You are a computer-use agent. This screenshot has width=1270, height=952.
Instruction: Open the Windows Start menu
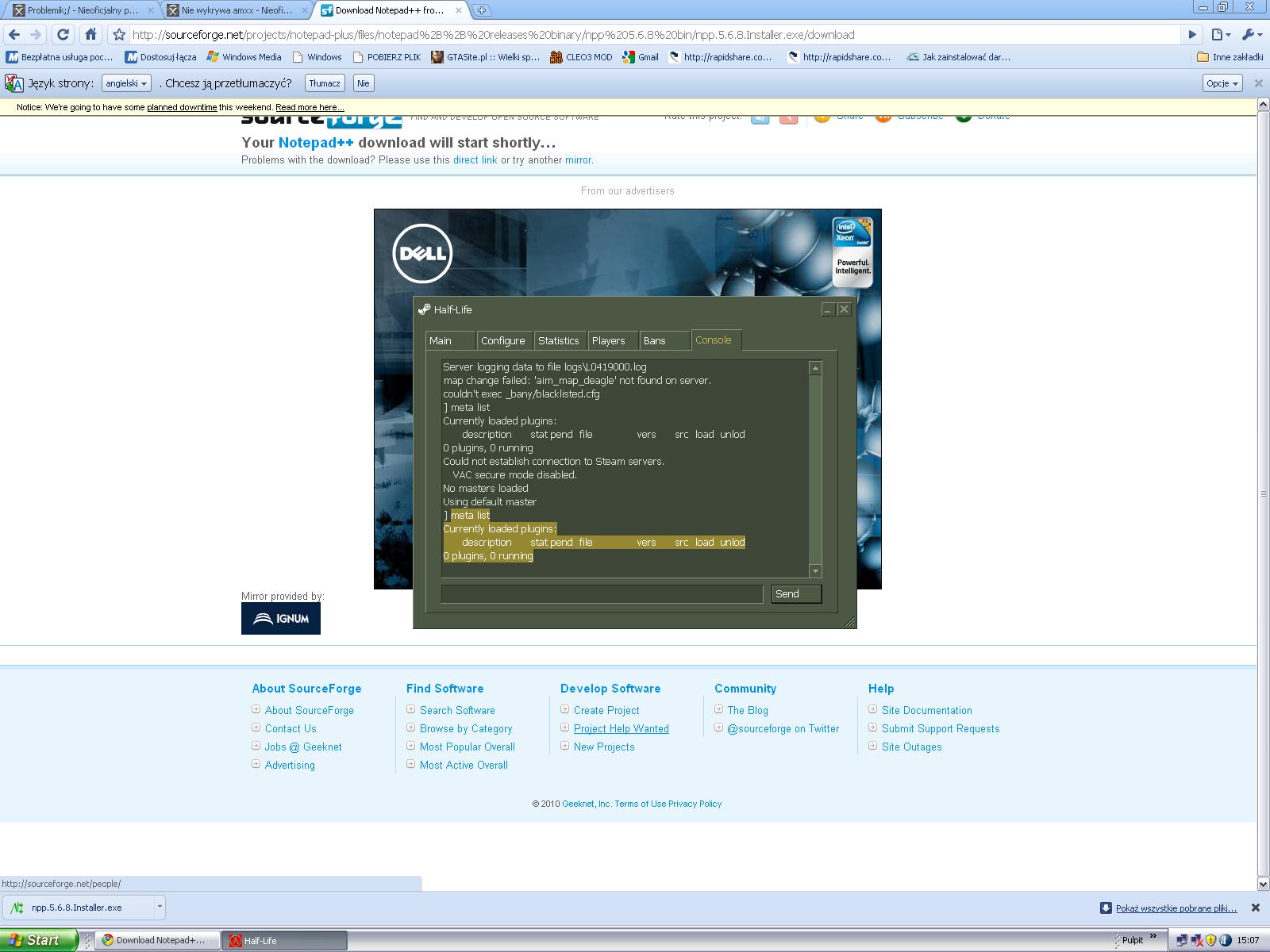point(38,940)
